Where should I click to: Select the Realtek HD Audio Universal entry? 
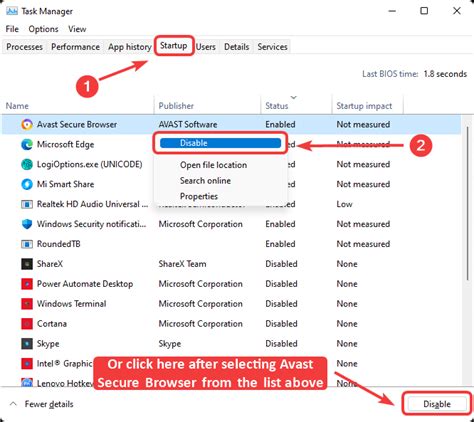click(92, 204)
